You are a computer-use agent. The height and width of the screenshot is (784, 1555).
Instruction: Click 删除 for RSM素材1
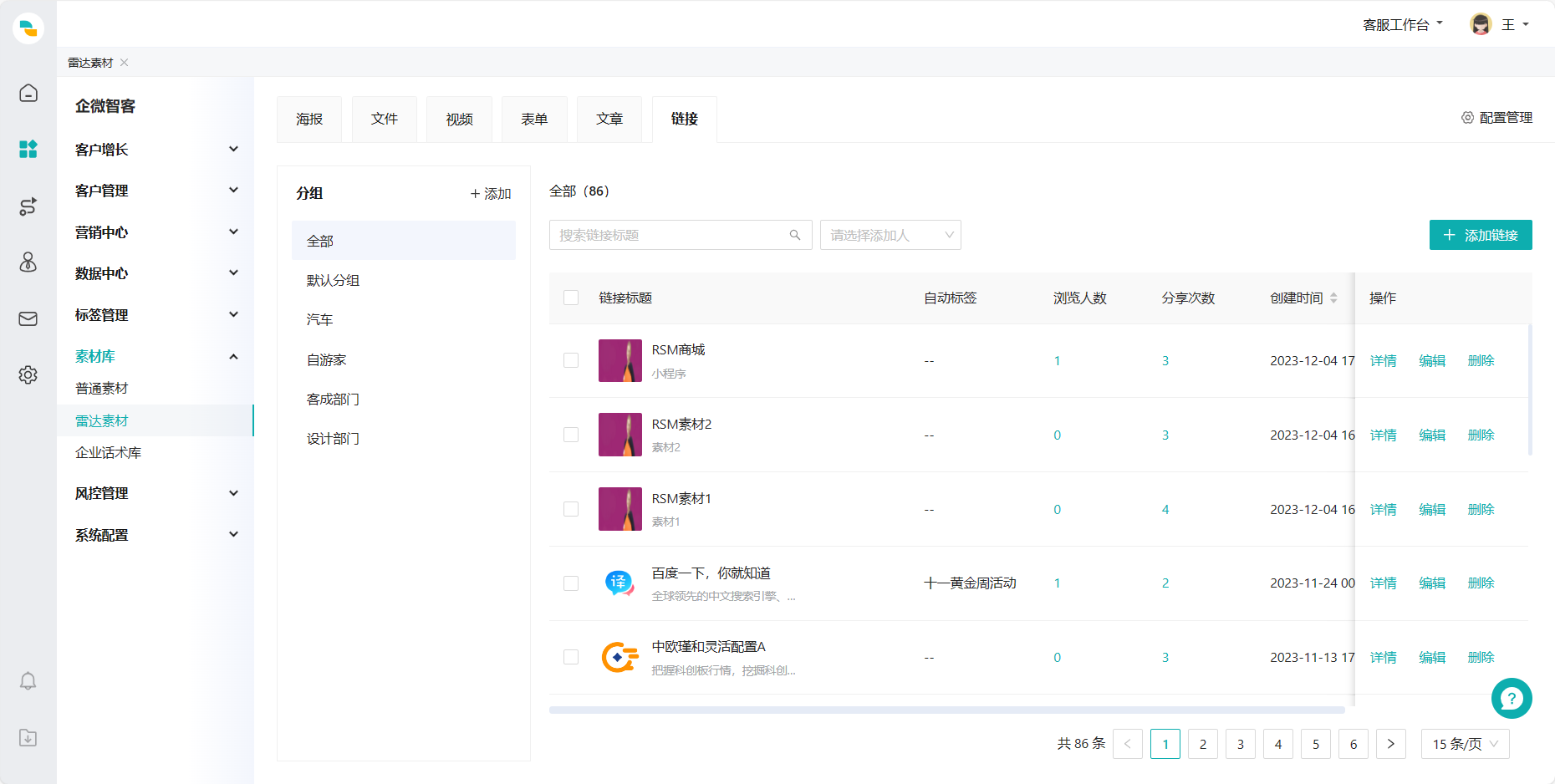pos(1481,509)
